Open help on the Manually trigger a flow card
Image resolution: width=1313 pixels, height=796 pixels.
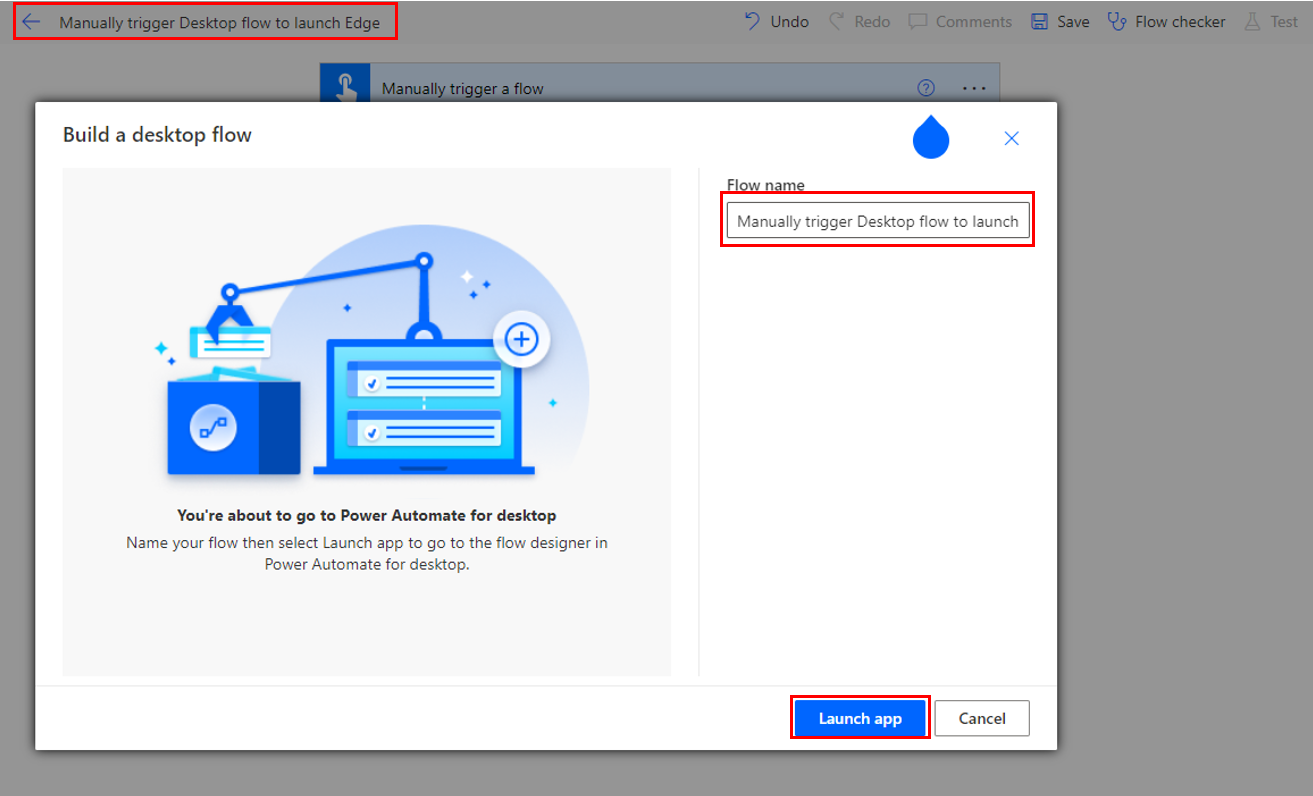[925, 88]
